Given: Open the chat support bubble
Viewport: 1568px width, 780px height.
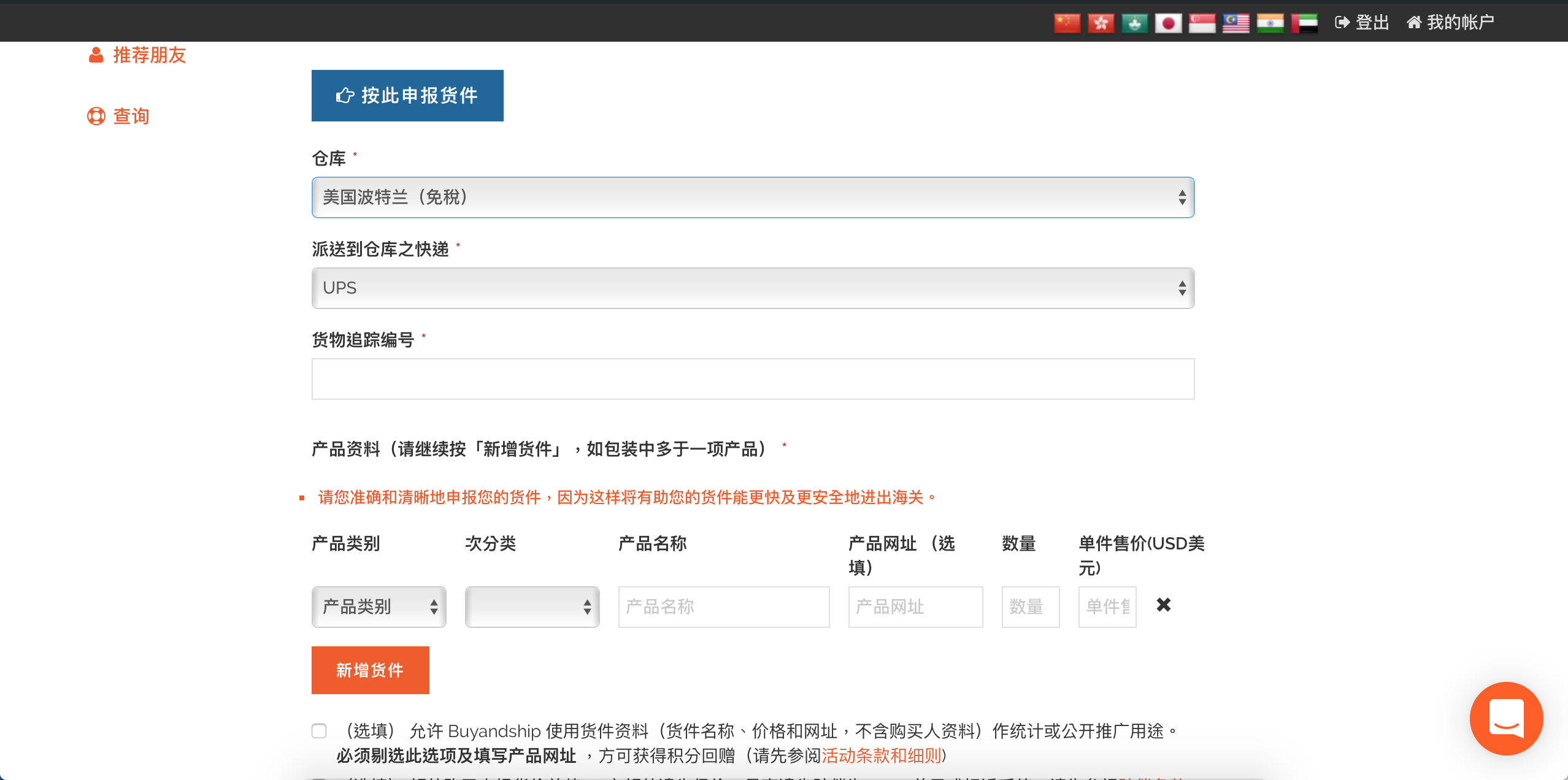Looking at the screenshot, I should click(1506, 718).
